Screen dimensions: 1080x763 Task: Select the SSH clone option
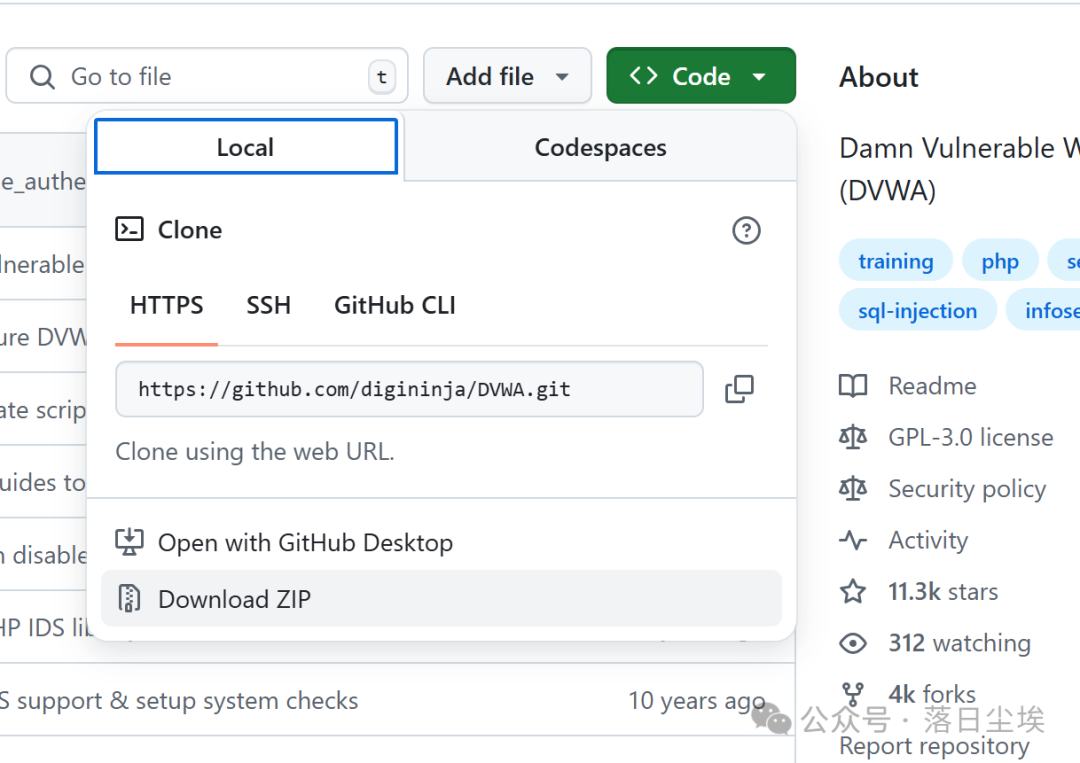pyautogui.click(x=269, y=305)
